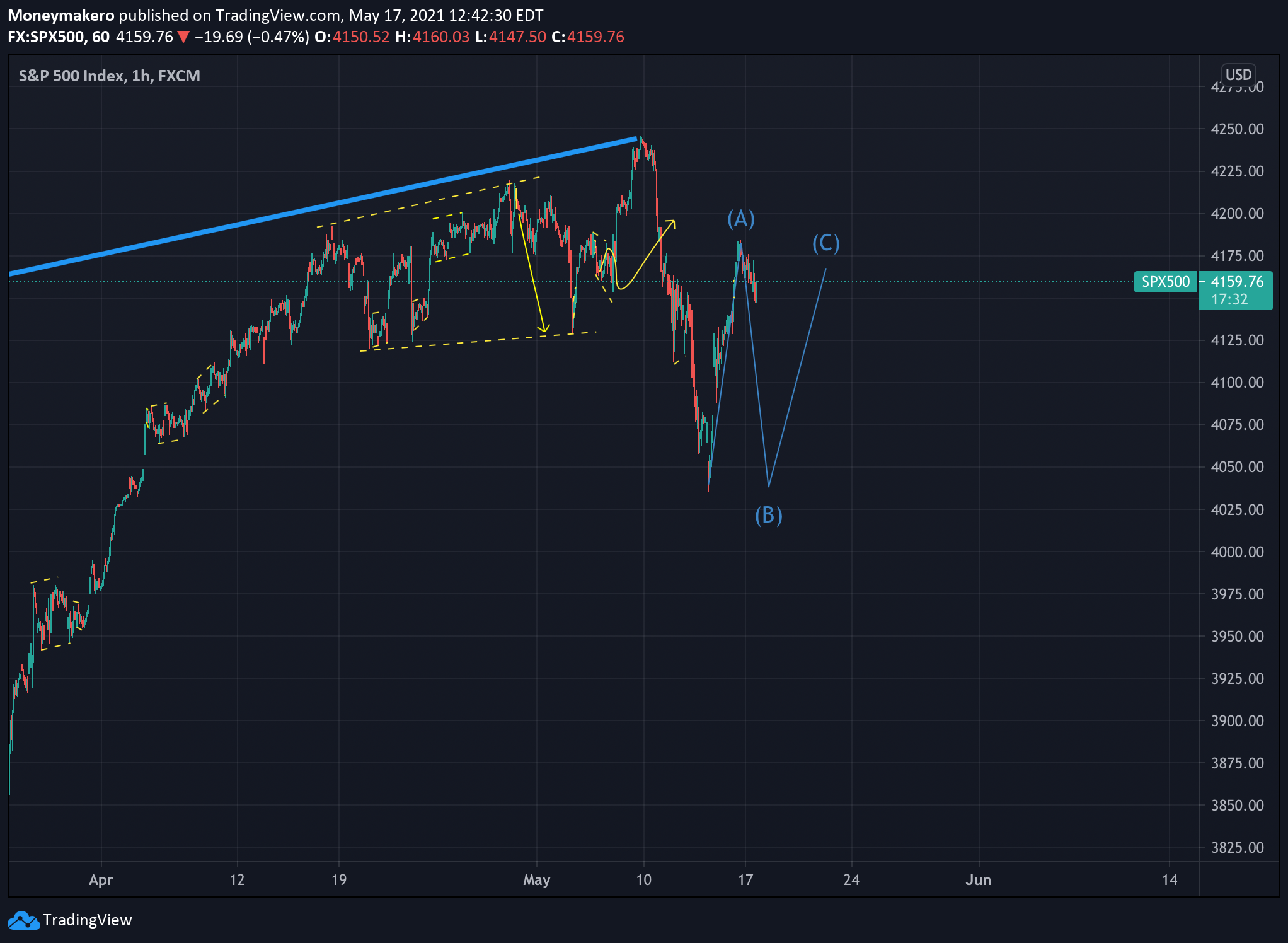Click the (B) wave label
This screenshot has width=1288, height=943.
pyautogui.click(x=769, y=515)
